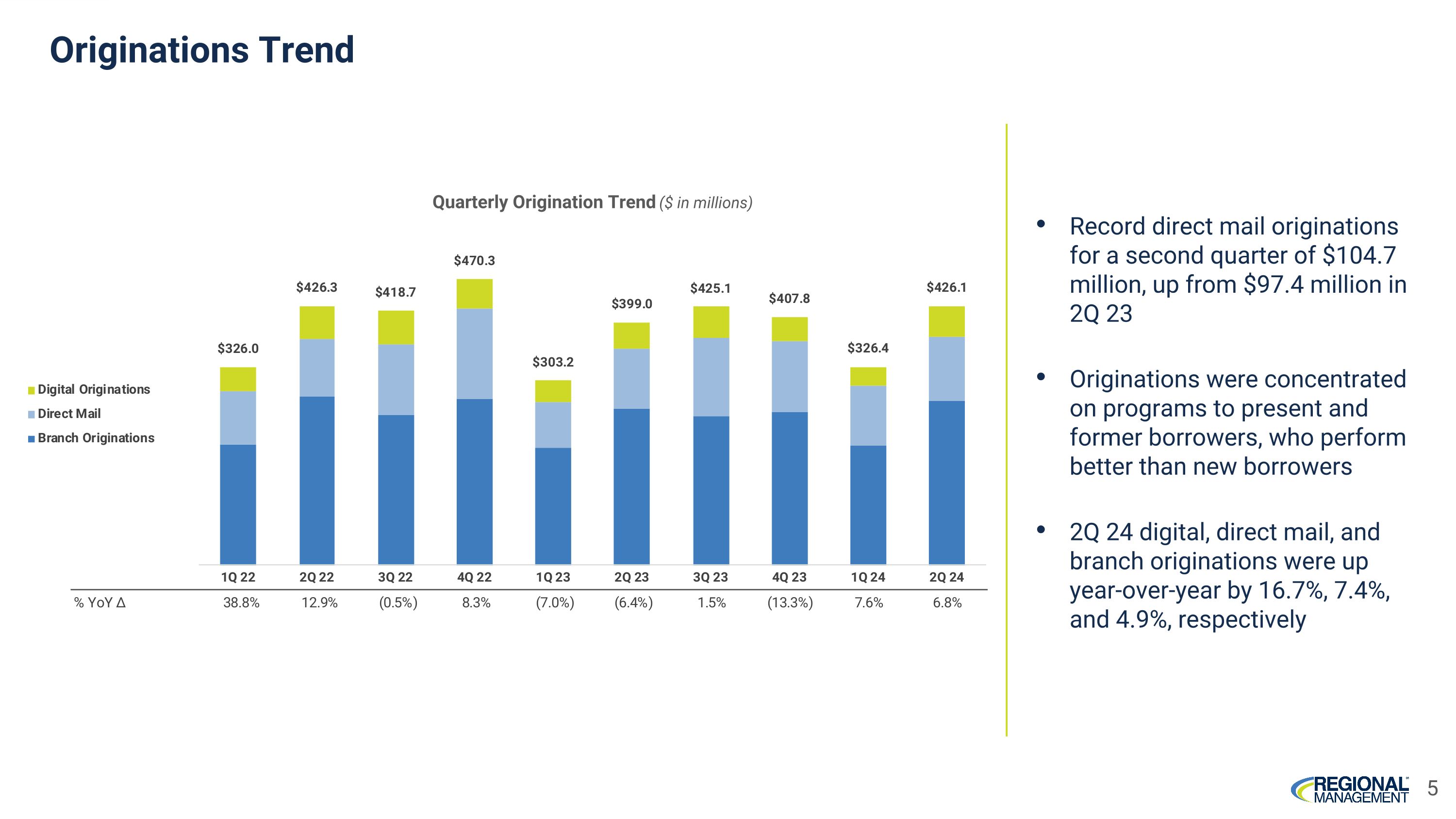Click the Originations Trend slide title
Image resolution: width=1456 pixels, height=819 pixels.
(x=202, y=50)
